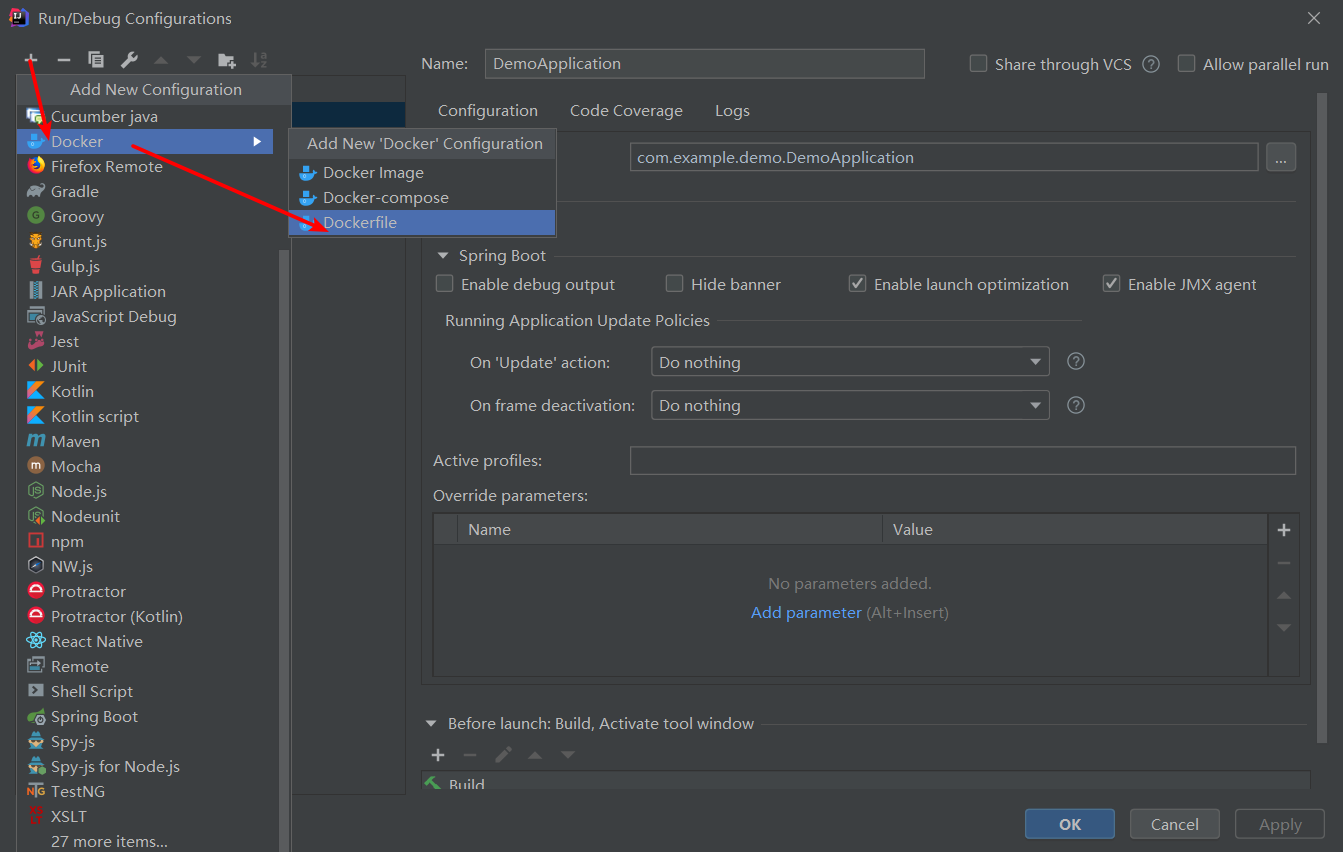Select Cucumber java configuration type
The height and width of the screenshot is (852, 1343).
coord(145,116)
